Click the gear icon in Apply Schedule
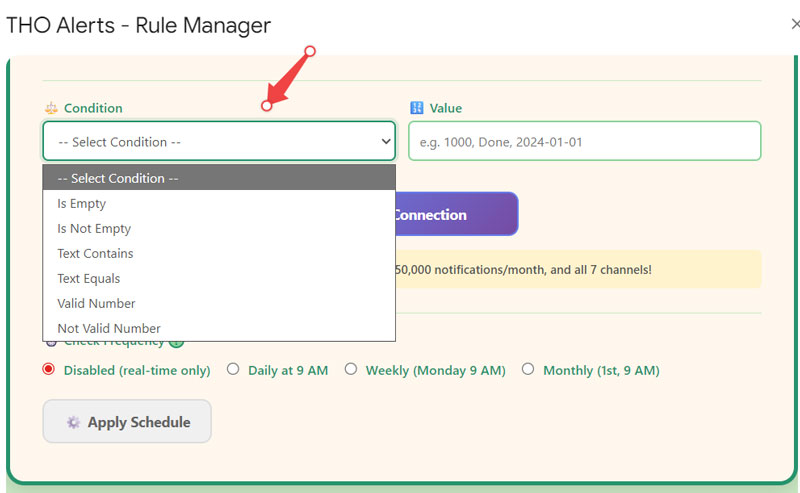Viewport: 800px width, 493px height. 73,423
